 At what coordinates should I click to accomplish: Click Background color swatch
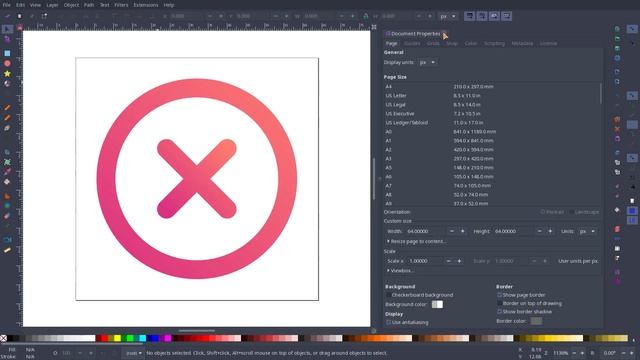(437, 304)
